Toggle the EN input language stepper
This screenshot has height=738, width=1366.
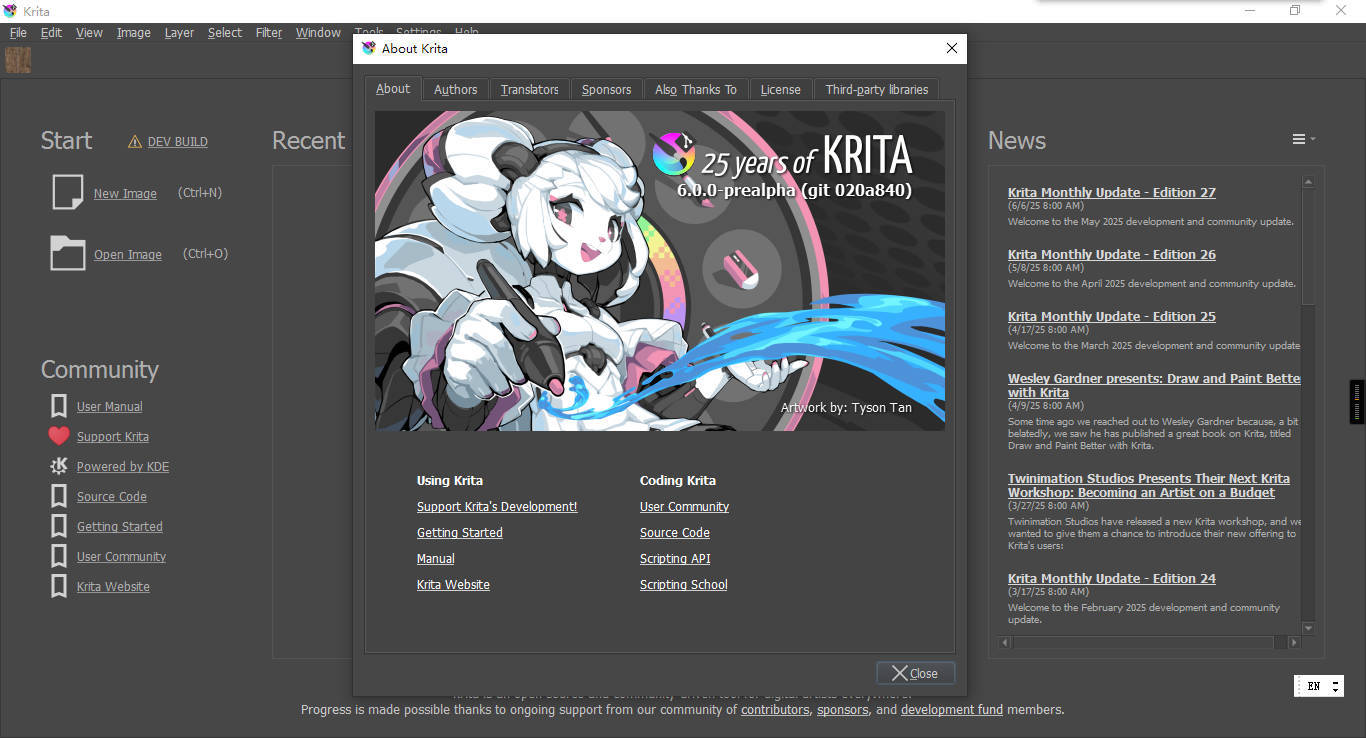[1335, 686]
